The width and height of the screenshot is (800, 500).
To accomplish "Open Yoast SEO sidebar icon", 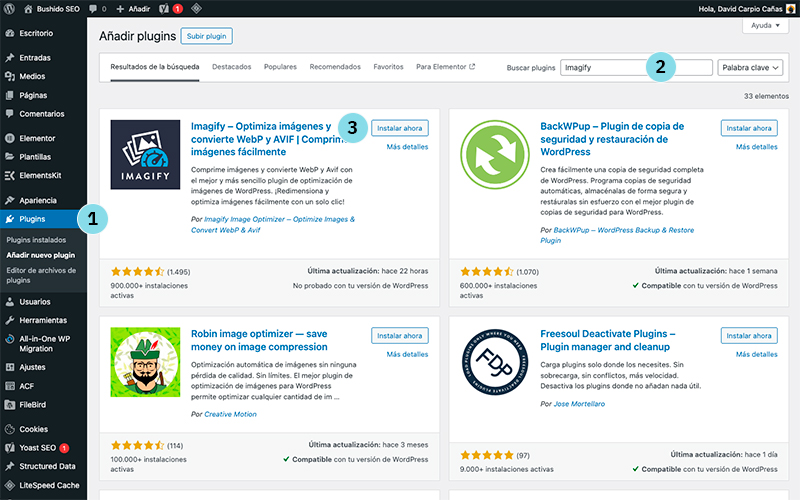I will (x=10, y=448).
